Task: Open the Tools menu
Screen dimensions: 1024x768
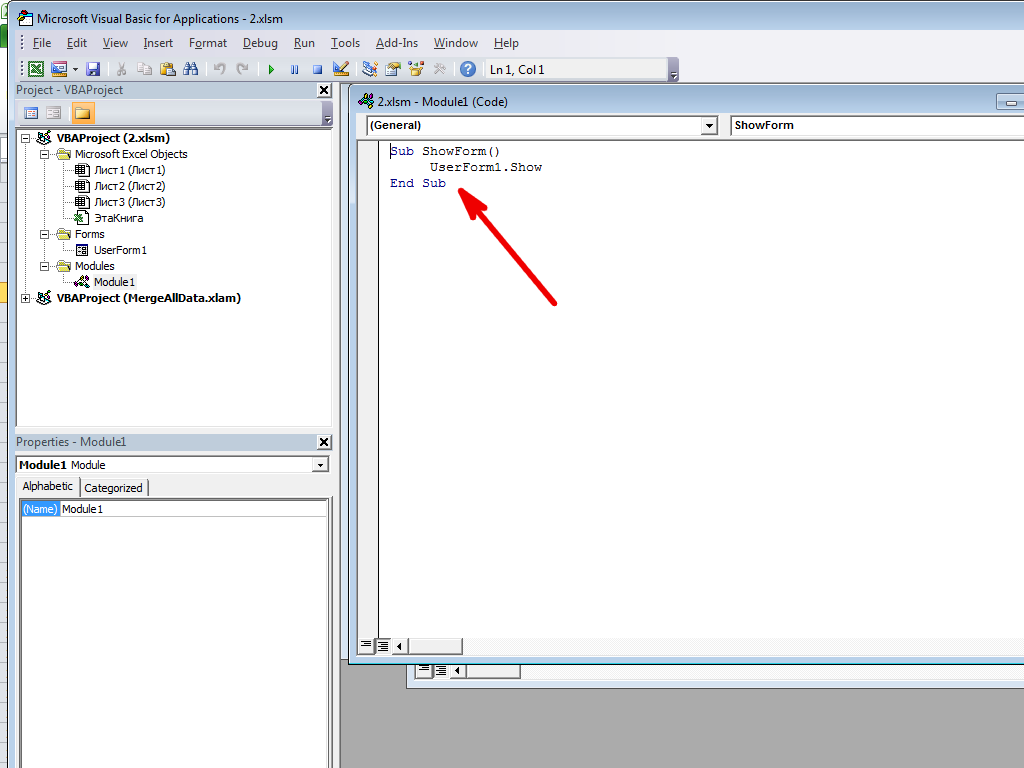Action: (345, 43)
